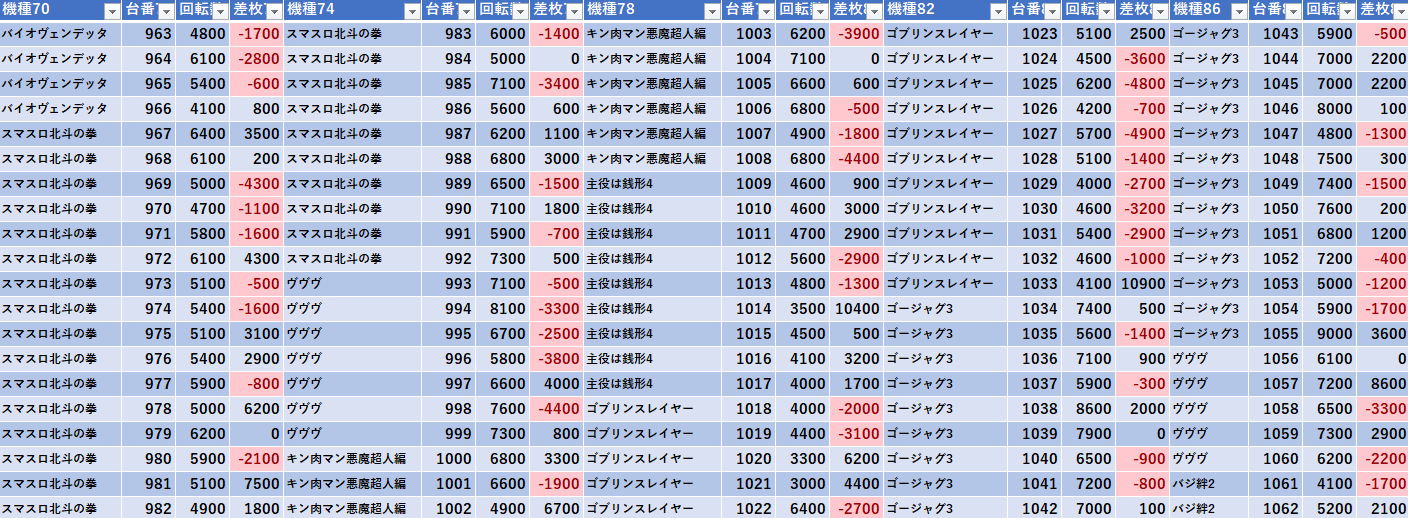Select machine number cell 1002
Image resolution: width=1408 pixels, height=518 pixels.
(449, 508)
